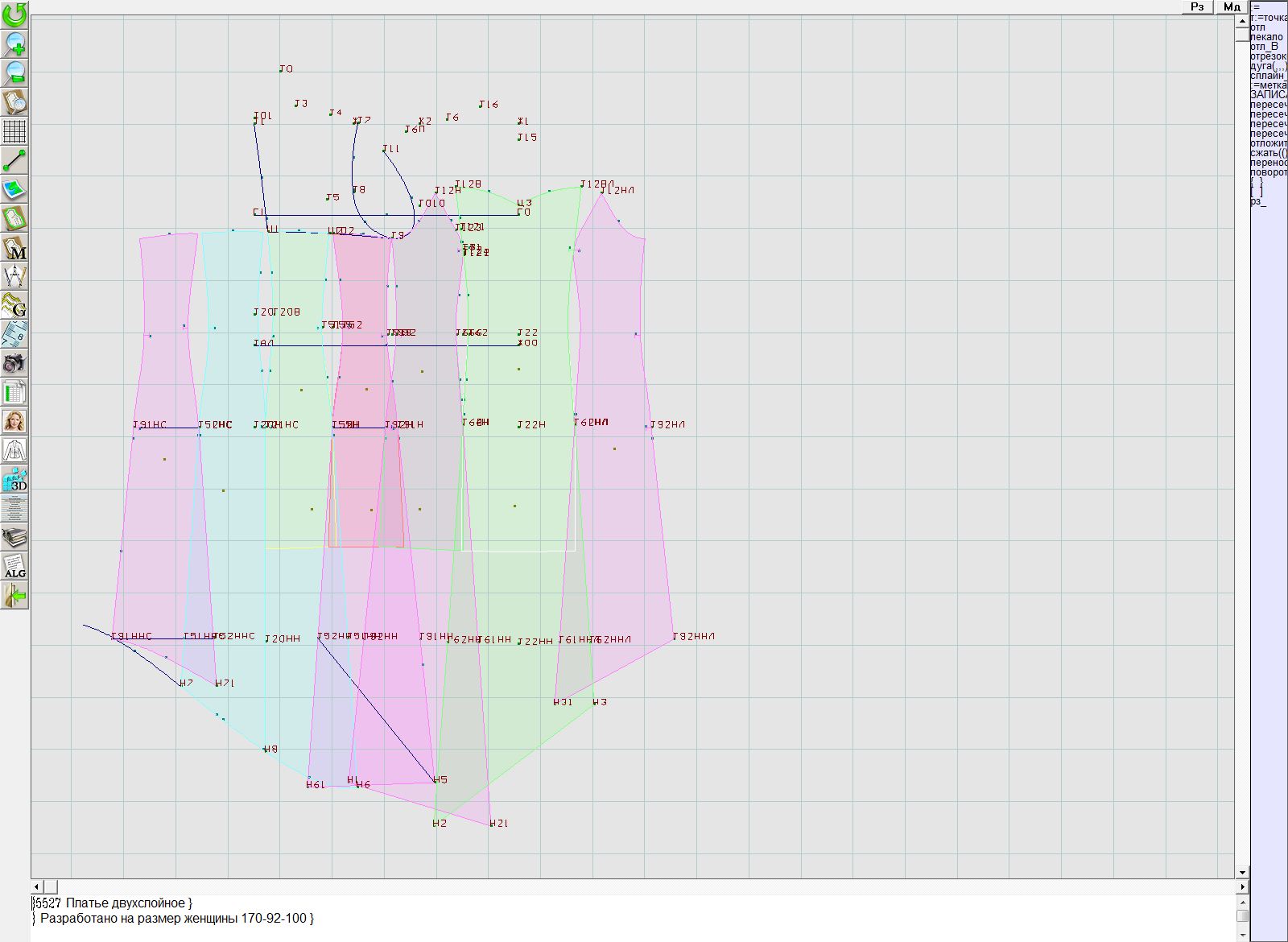
Task: Toggle the grid display icon
Action: (x=14, y=130)
